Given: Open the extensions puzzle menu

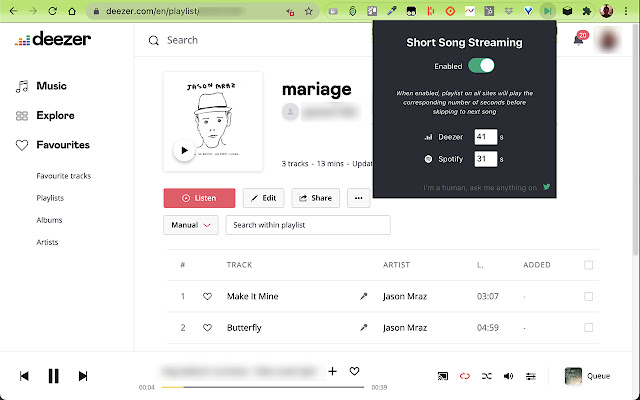Looking at the screenshot, I should 587,11.
